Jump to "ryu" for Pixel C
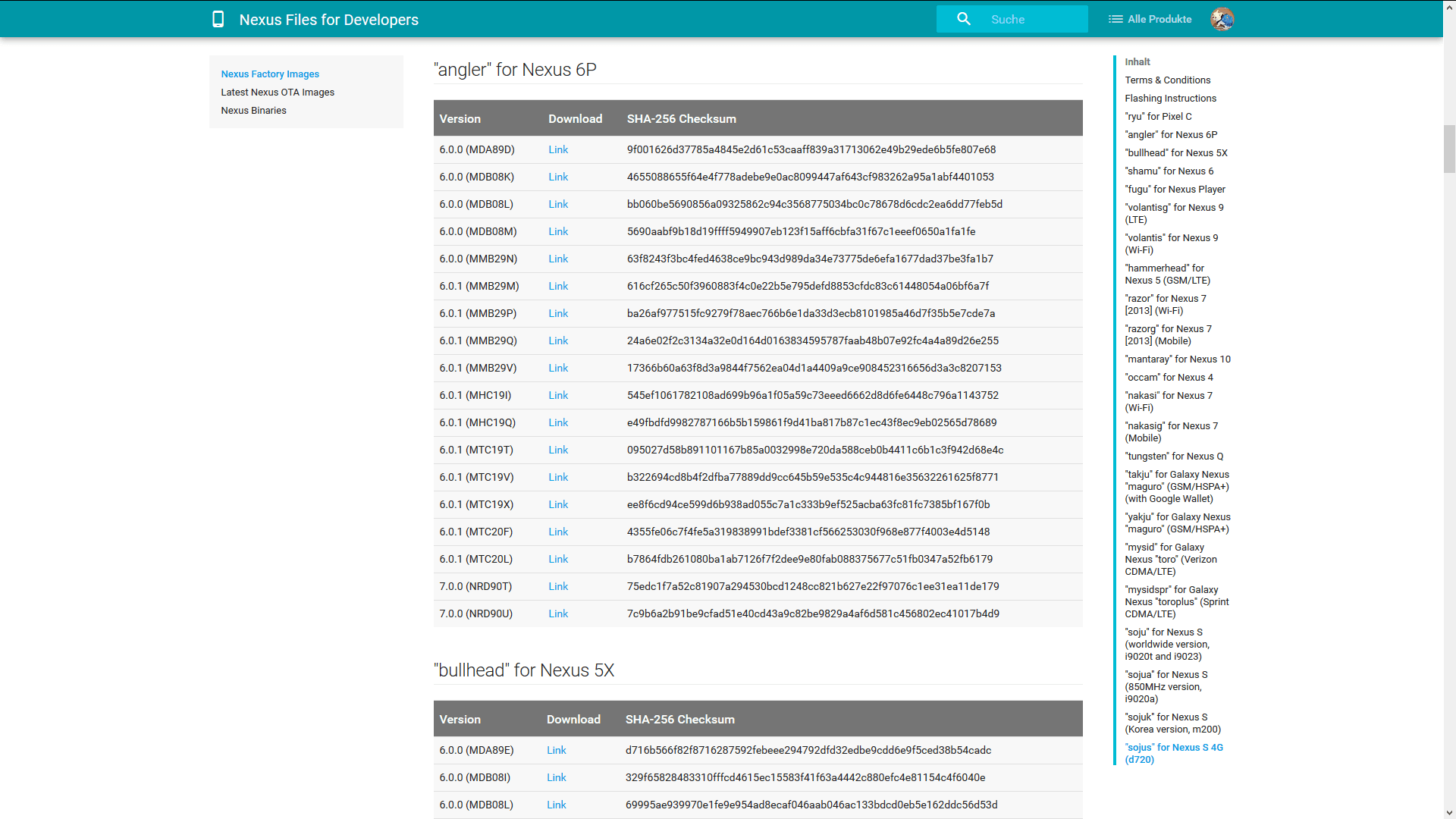 (x=1158, y=117)
